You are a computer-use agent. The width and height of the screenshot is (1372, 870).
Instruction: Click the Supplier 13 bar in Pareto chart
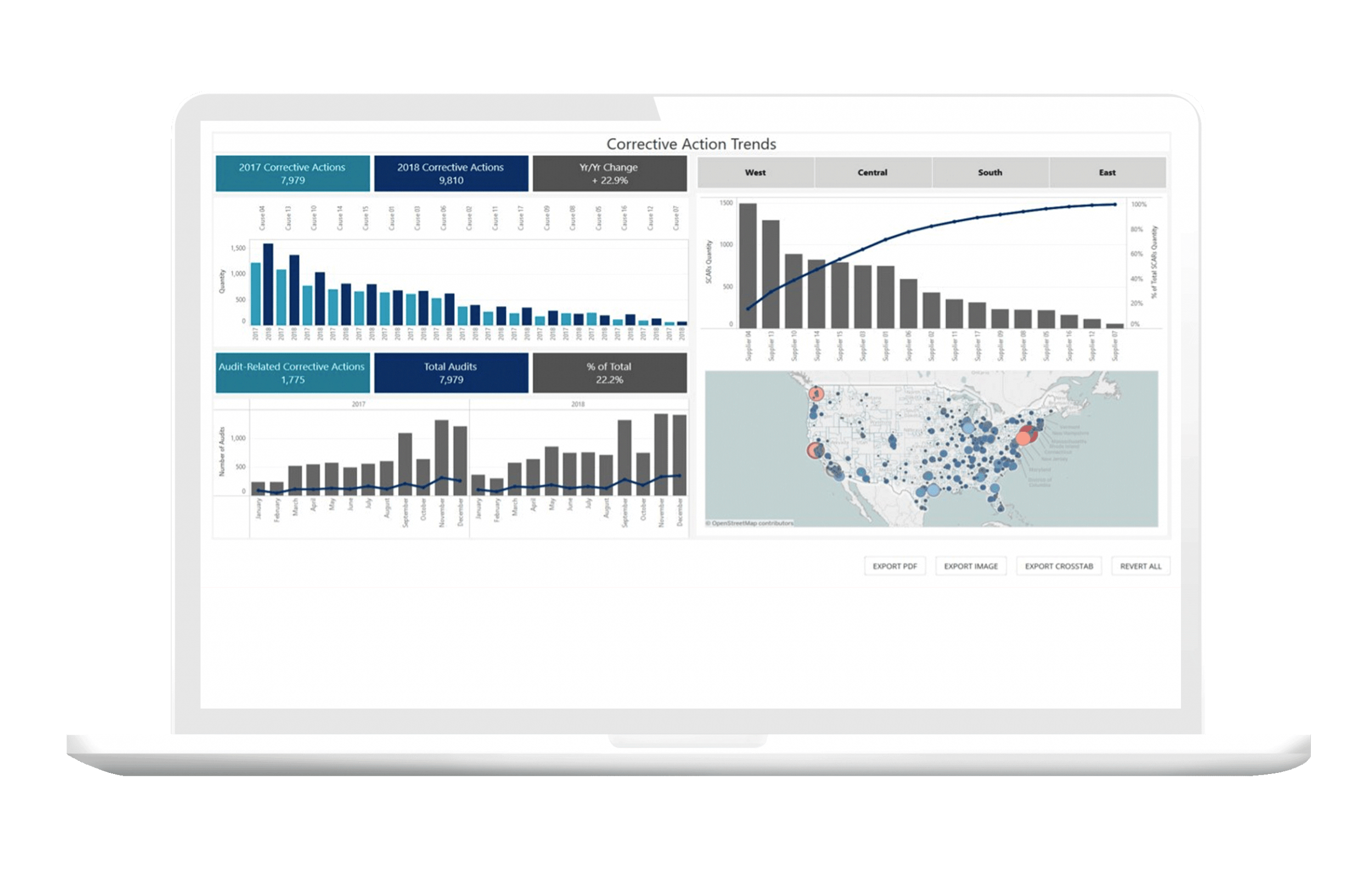(x=771, y=274)
